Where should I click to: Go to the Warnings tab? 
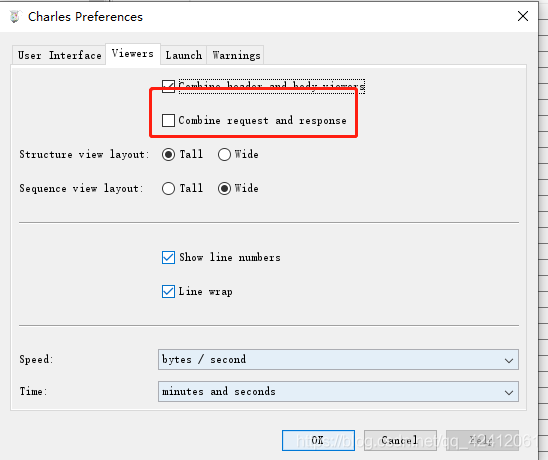point(236,55)
